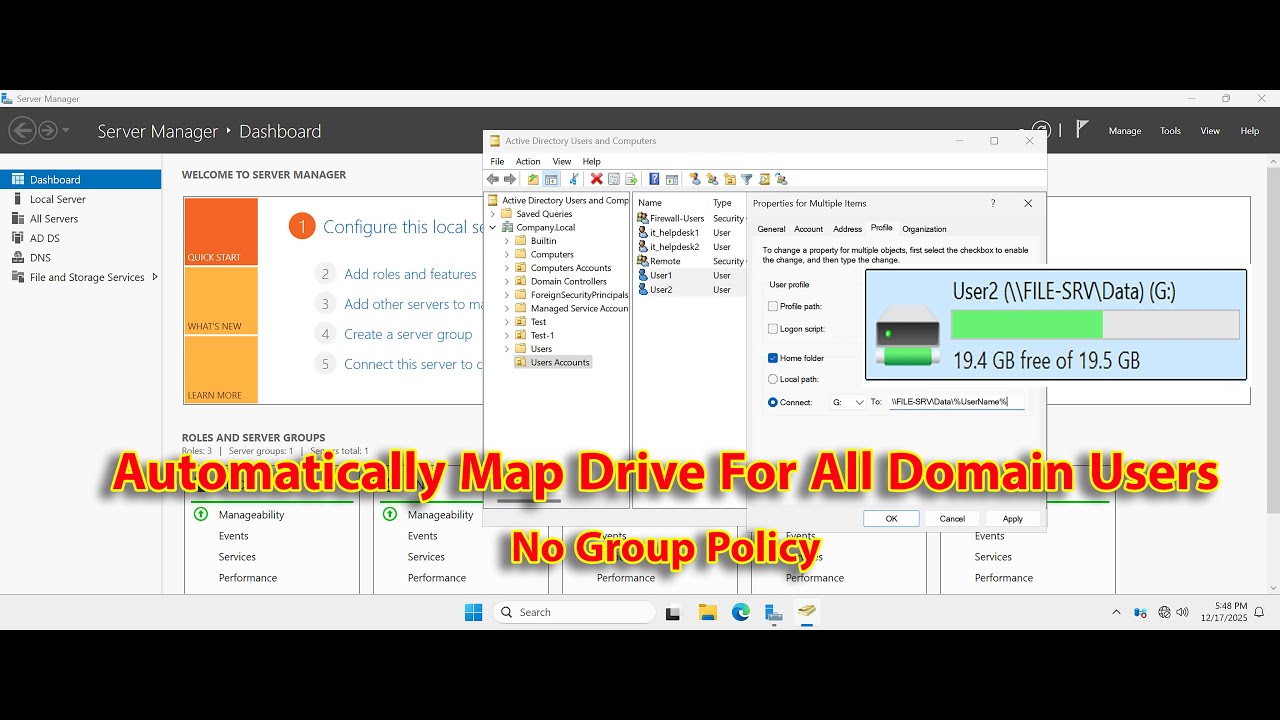Screen dimensions: 1280x720
Task: Click the taskbar Search box
Action: pos(574,612)
